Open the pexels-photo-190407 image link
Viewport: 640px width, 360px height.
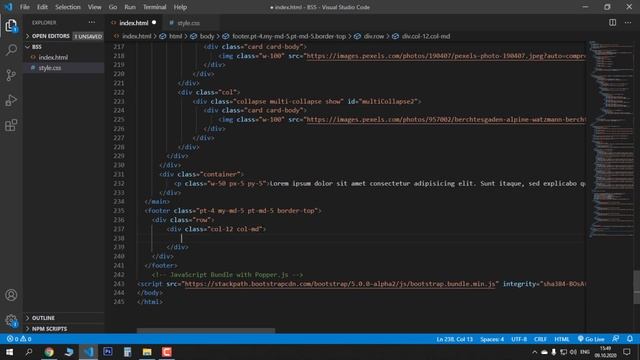tap(446, 56)
